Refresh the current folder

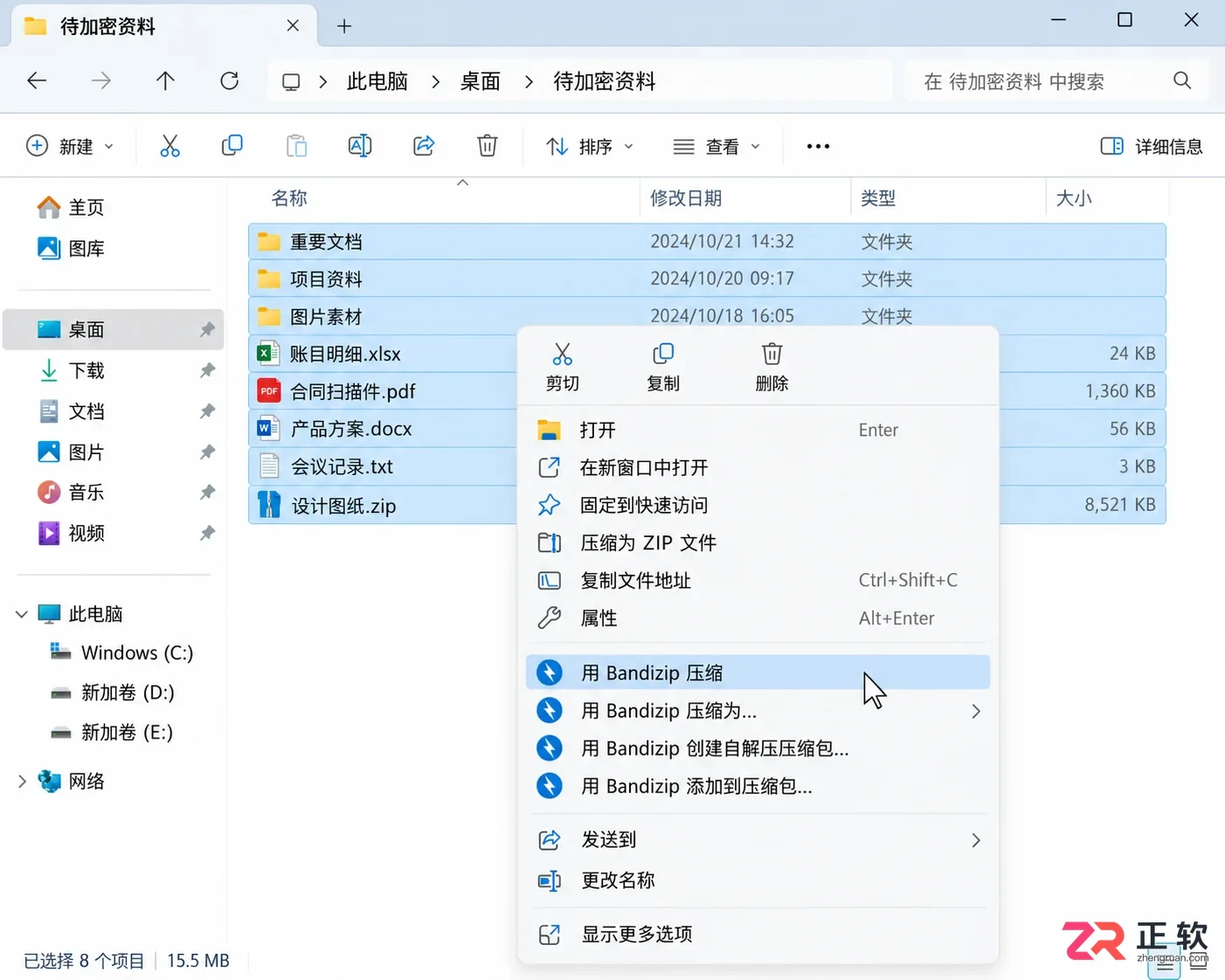point(230,81)
